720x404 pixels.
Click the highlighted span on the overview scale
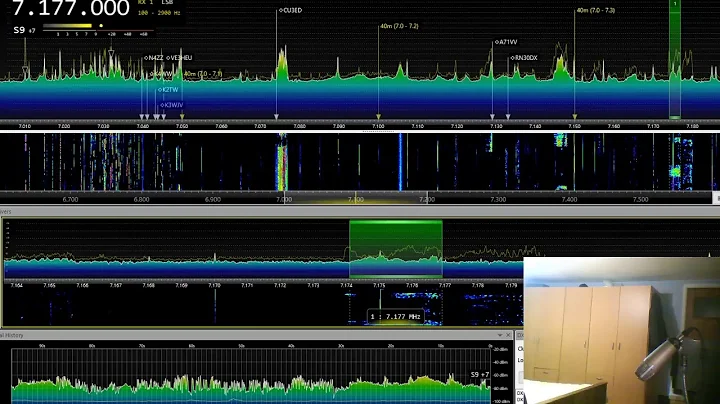pyautogui.click(x=355, y=200)
